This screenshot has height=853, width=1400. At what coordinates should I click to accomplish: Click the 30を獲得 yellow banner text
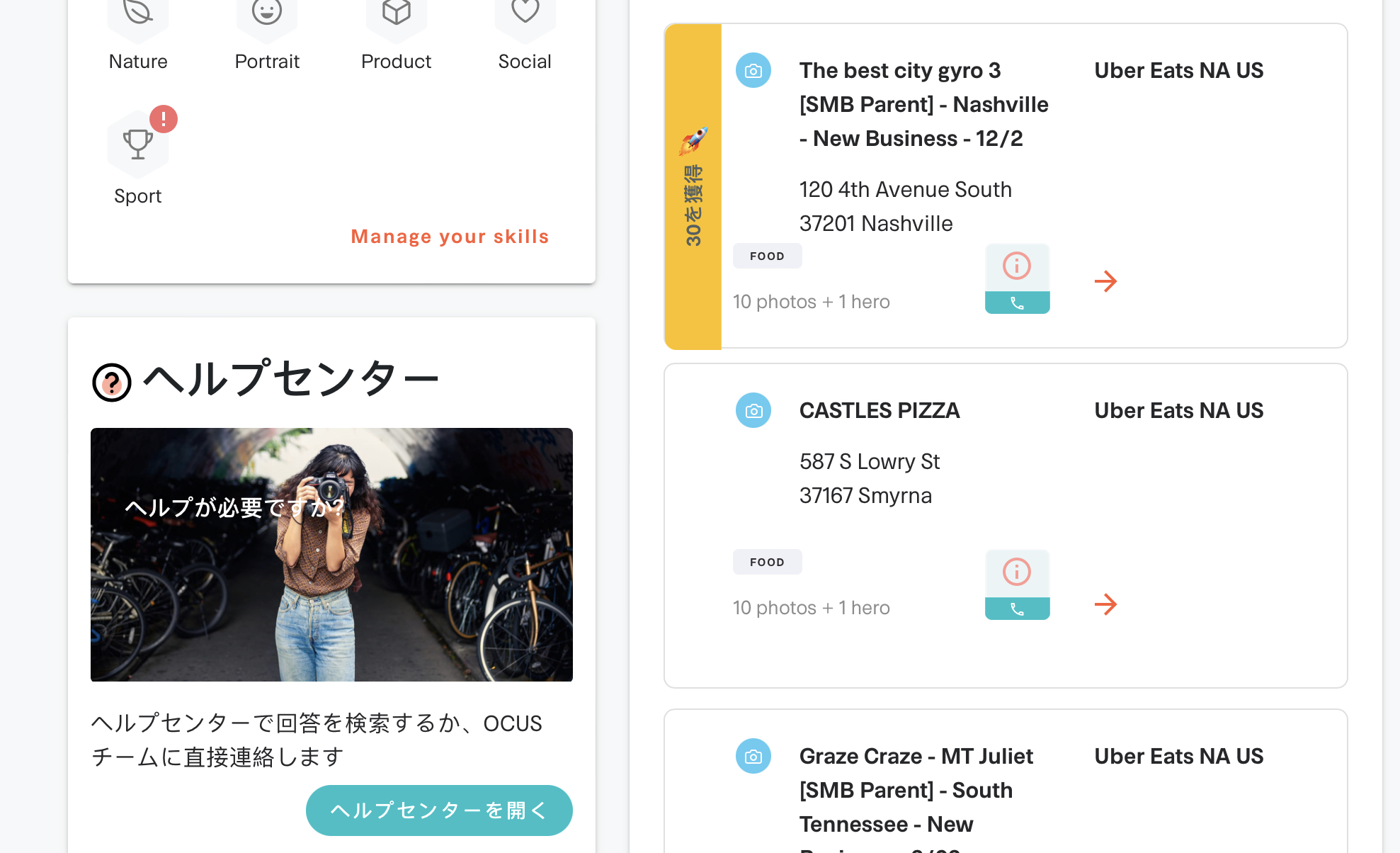[693, 205]
